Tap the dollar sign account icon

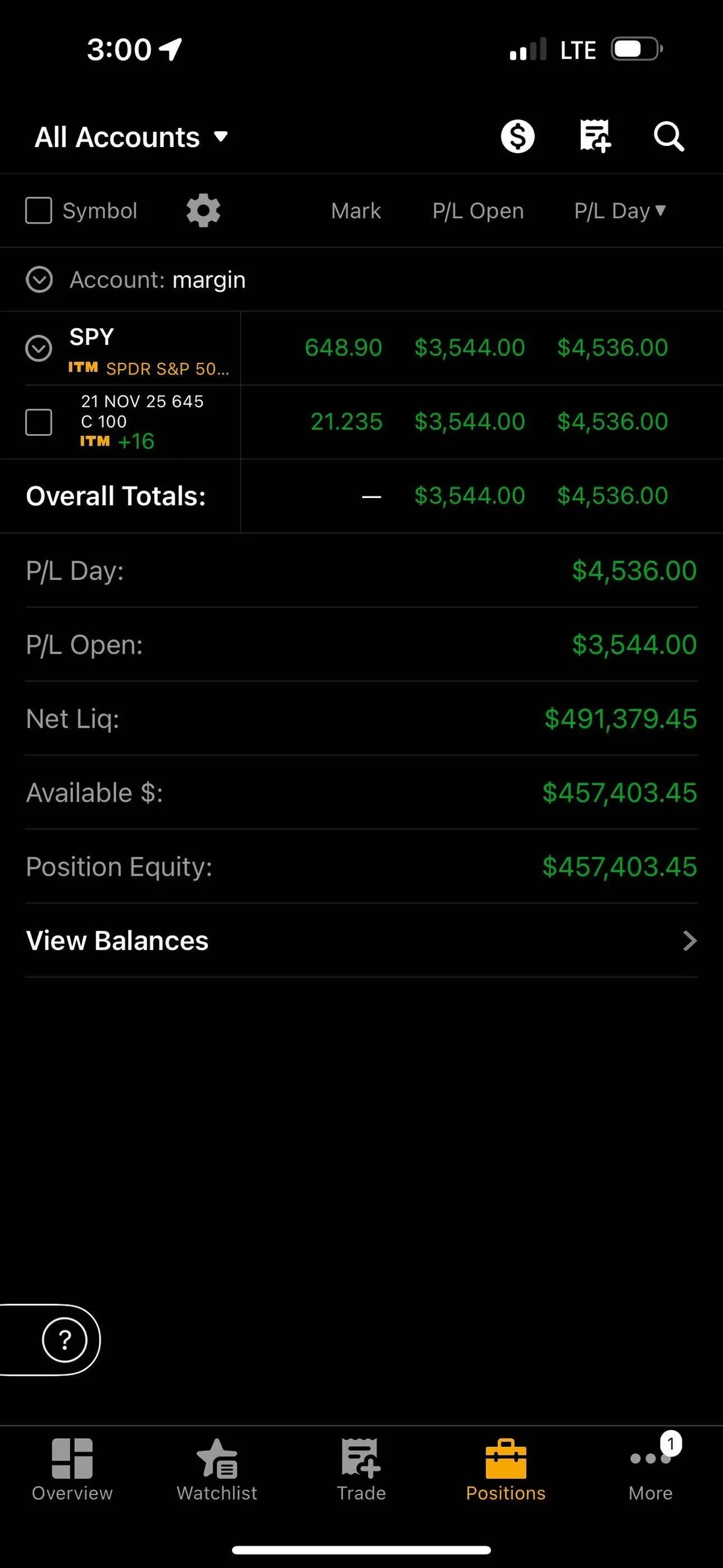518,136
